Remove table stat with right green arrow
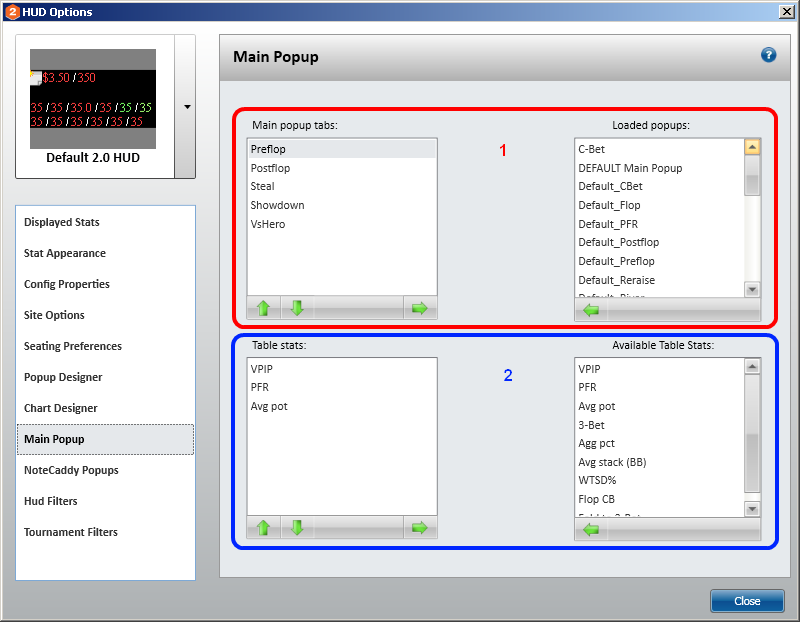800x622 pixels. 419,527
